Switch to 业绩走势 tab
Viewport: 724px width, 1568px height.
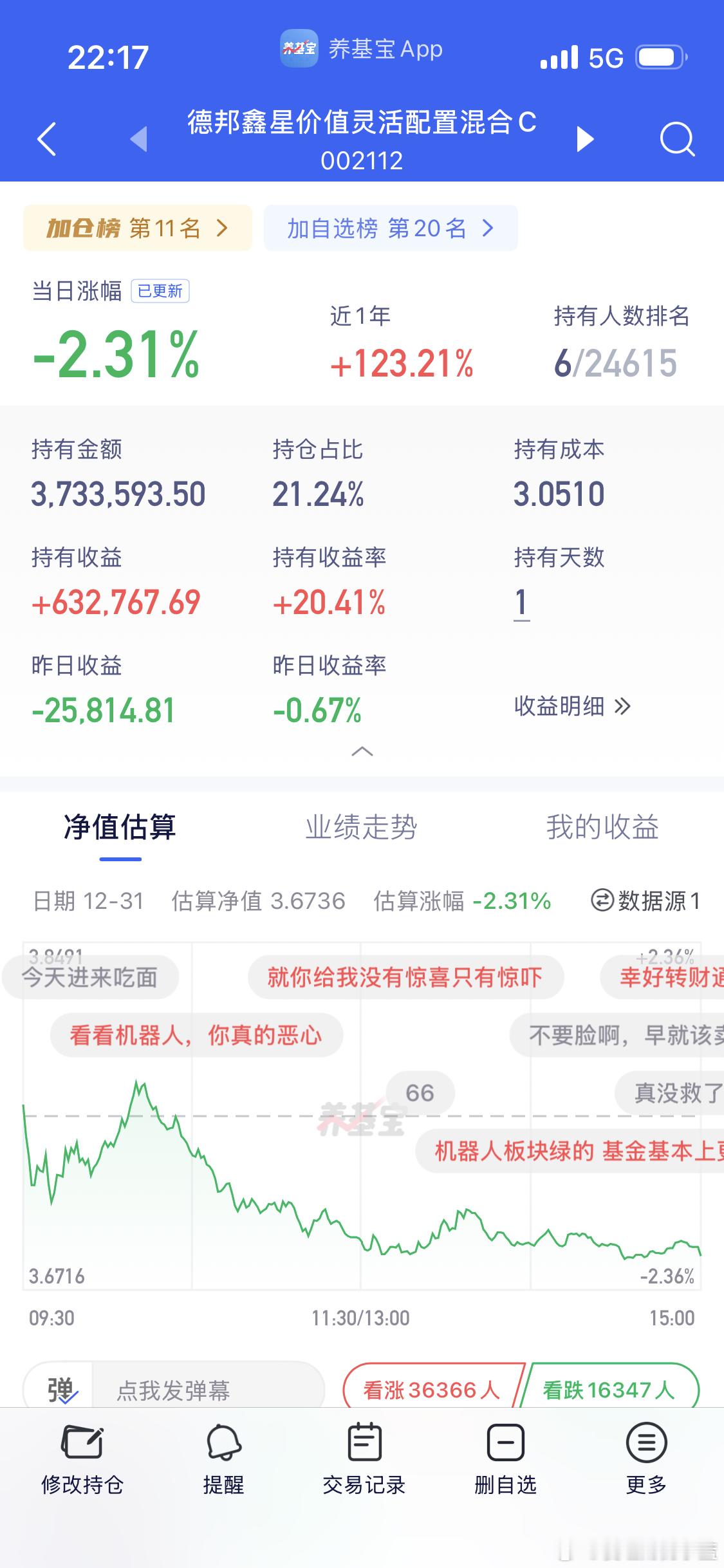click(x=361, y=827)
